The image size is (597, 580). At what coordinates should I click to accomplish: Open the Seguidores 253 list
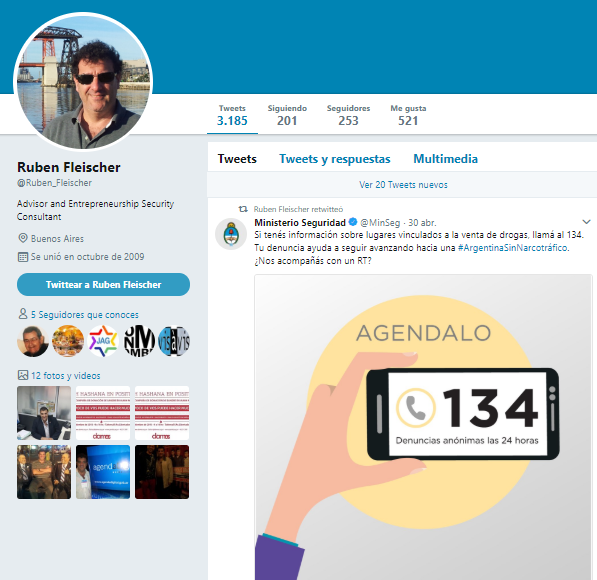348,115
